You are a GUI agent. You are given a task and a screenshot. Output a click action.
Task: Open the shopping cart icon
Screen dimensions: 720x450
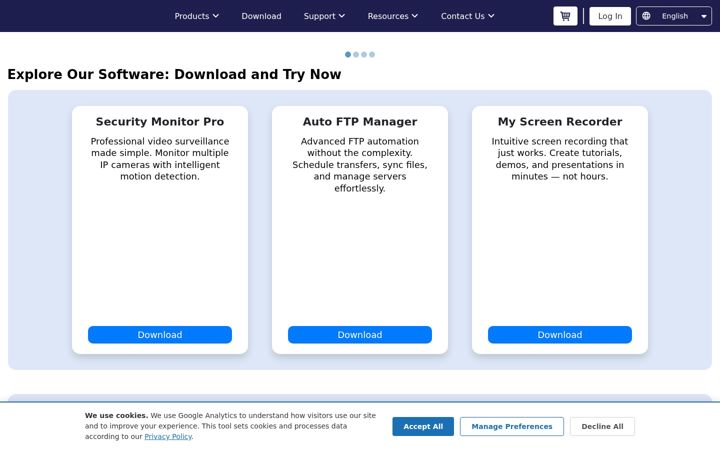(x=565, y=16)
